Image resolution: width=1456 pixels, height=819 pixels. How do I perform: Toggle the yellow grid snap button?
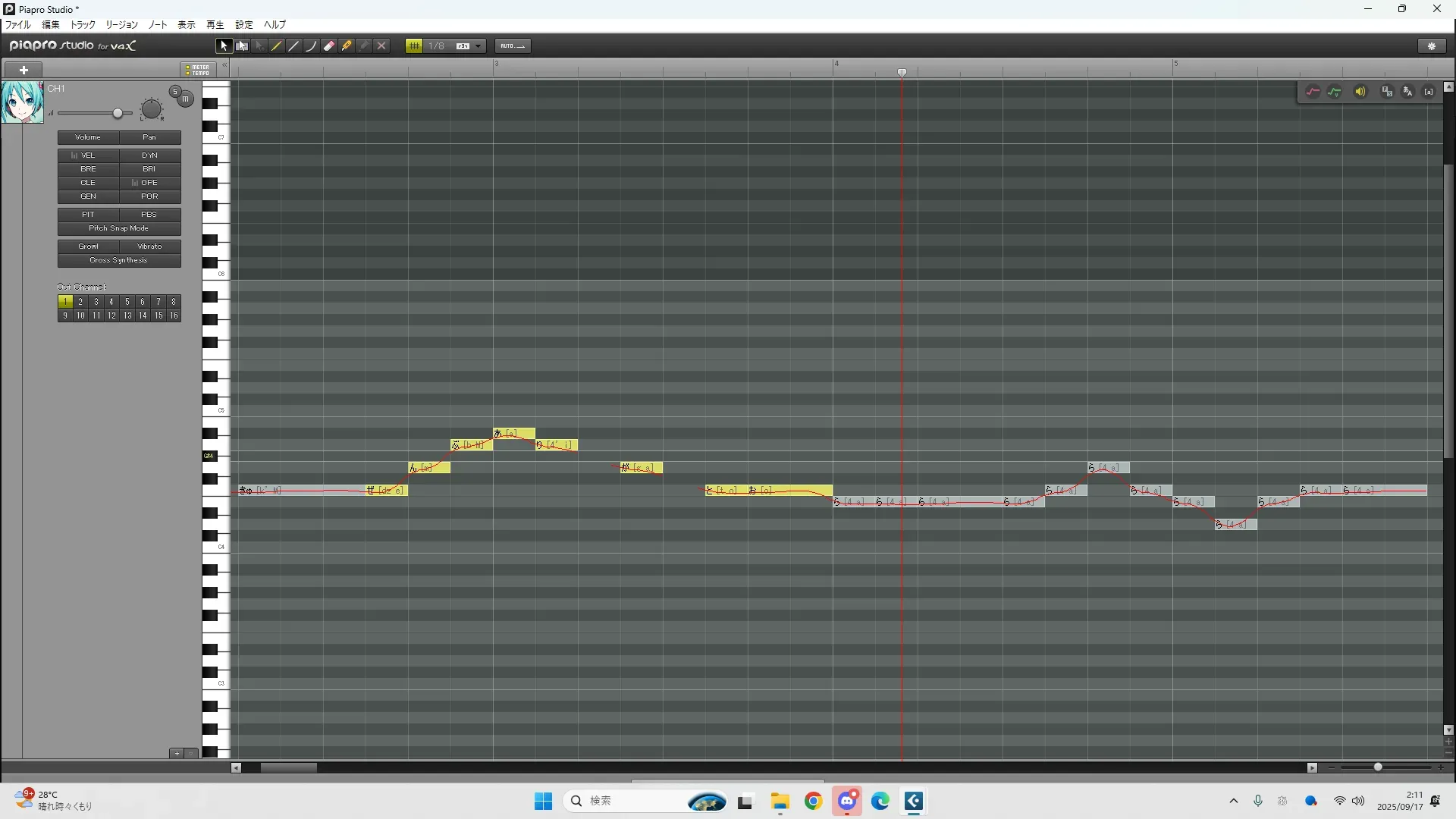pos(414,46)
